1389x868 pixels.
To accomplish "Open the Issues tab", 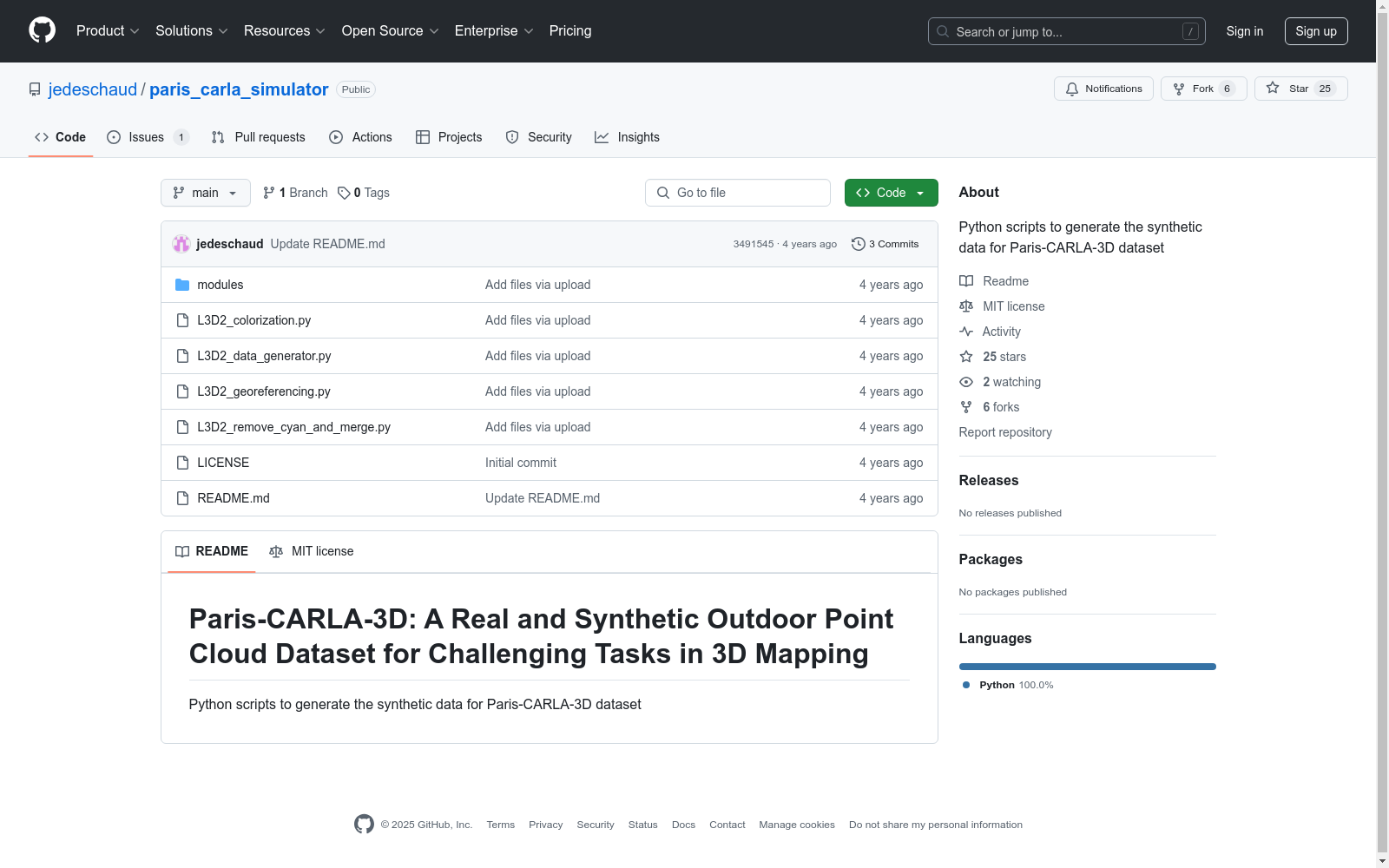I will pyautogui.click(x=148, y=137).
